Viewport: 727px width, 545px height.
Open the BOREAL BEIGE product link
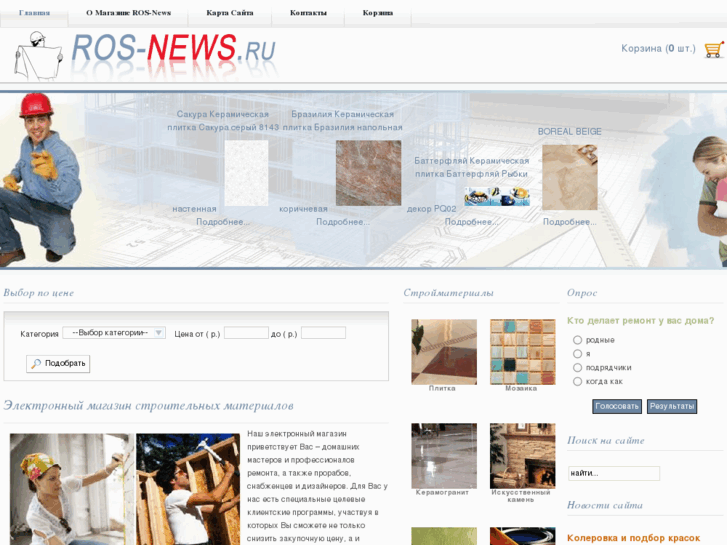coord(569,132)
